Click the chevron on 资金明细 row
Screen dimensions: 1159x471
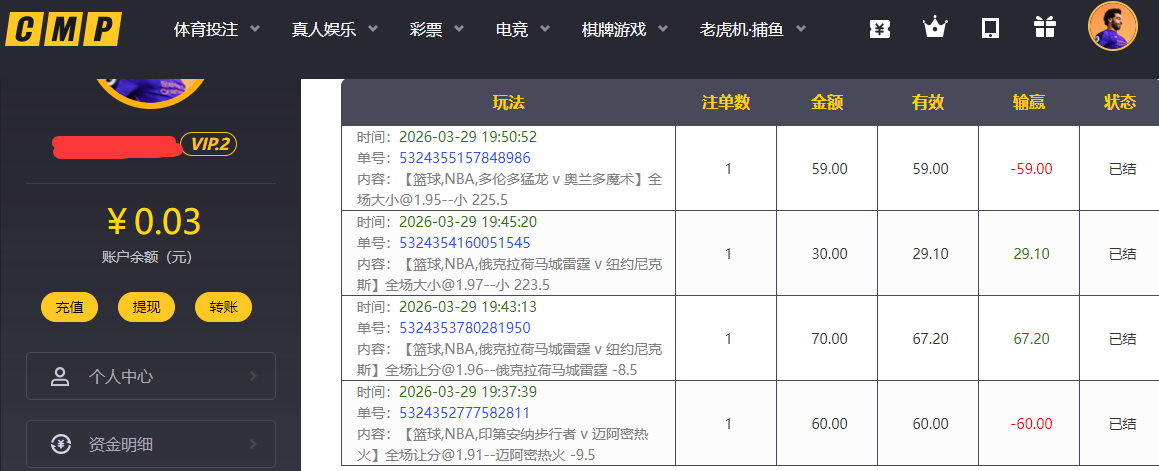point(254,444)
